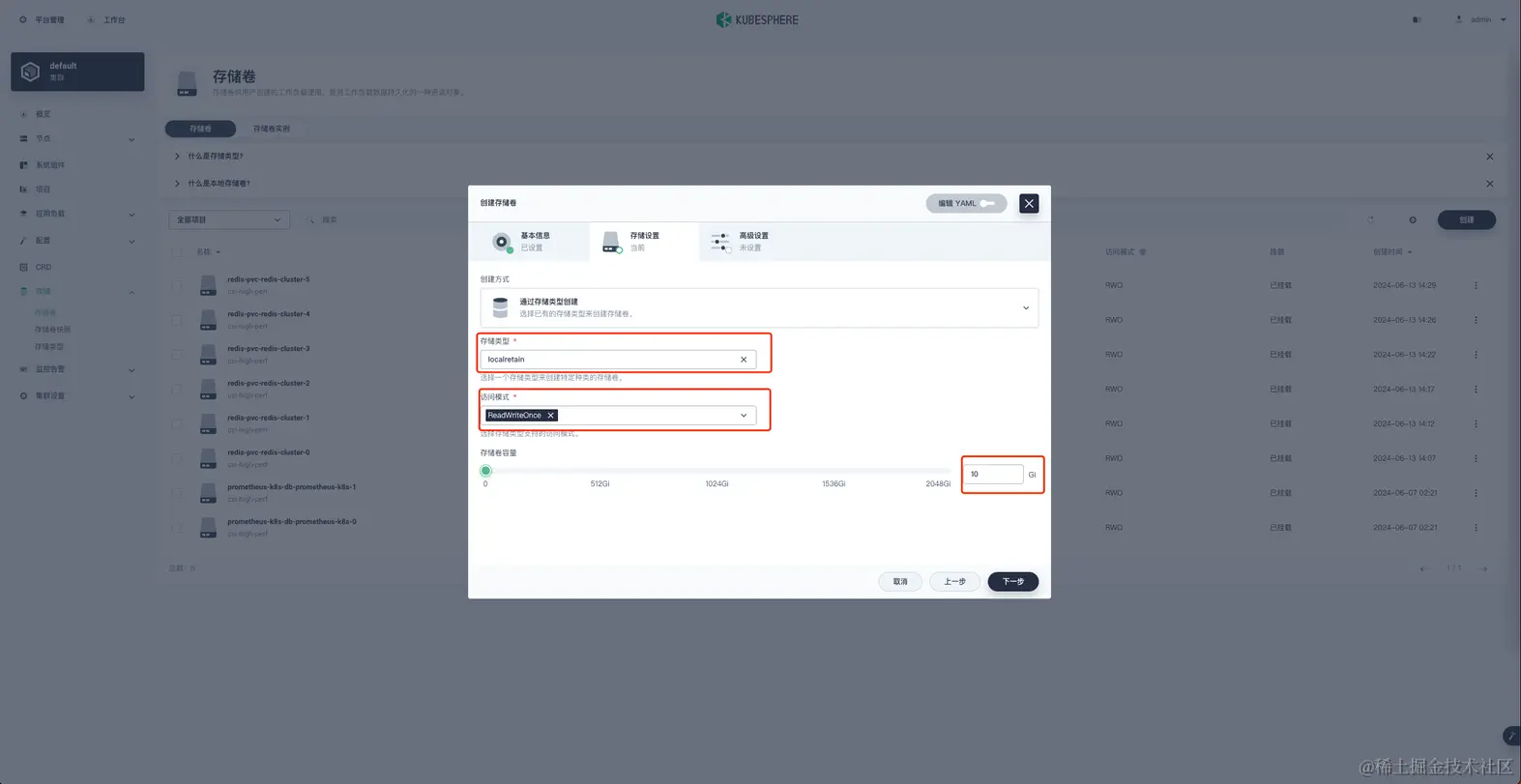Check the redis-pvc-redis-cluster-1 row checkbox
This screenshot has height=784, width=1521.
[x=177, y=424]
